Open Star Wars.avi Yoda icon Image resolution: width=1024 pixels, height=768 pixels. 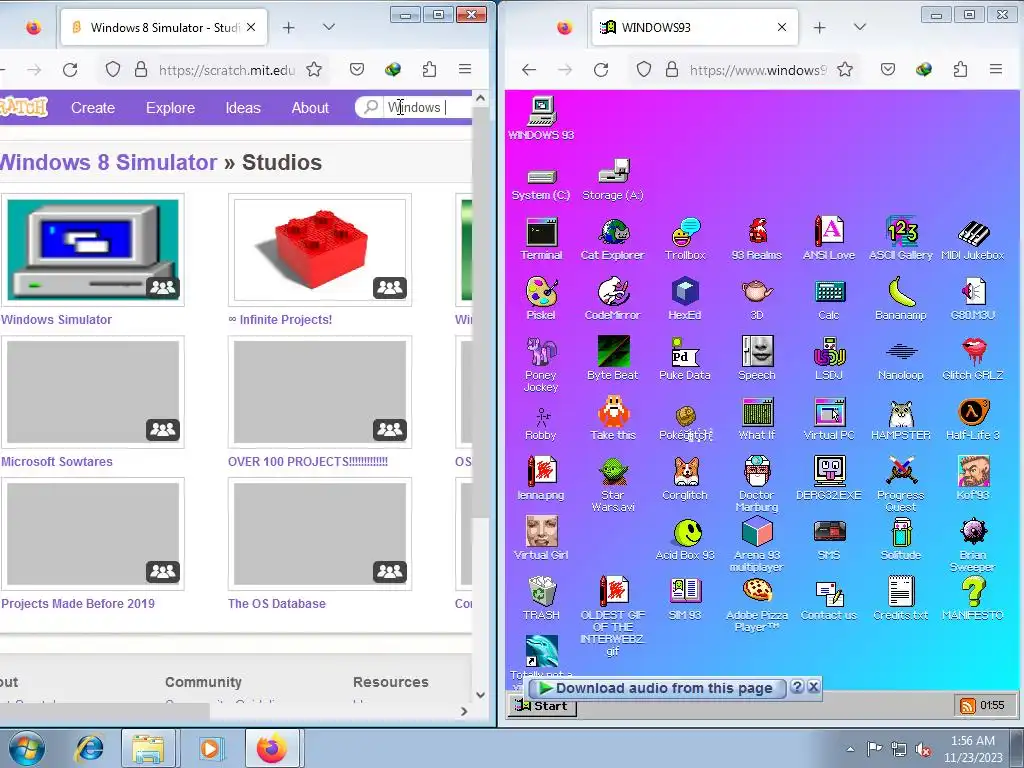coord(613,484)
